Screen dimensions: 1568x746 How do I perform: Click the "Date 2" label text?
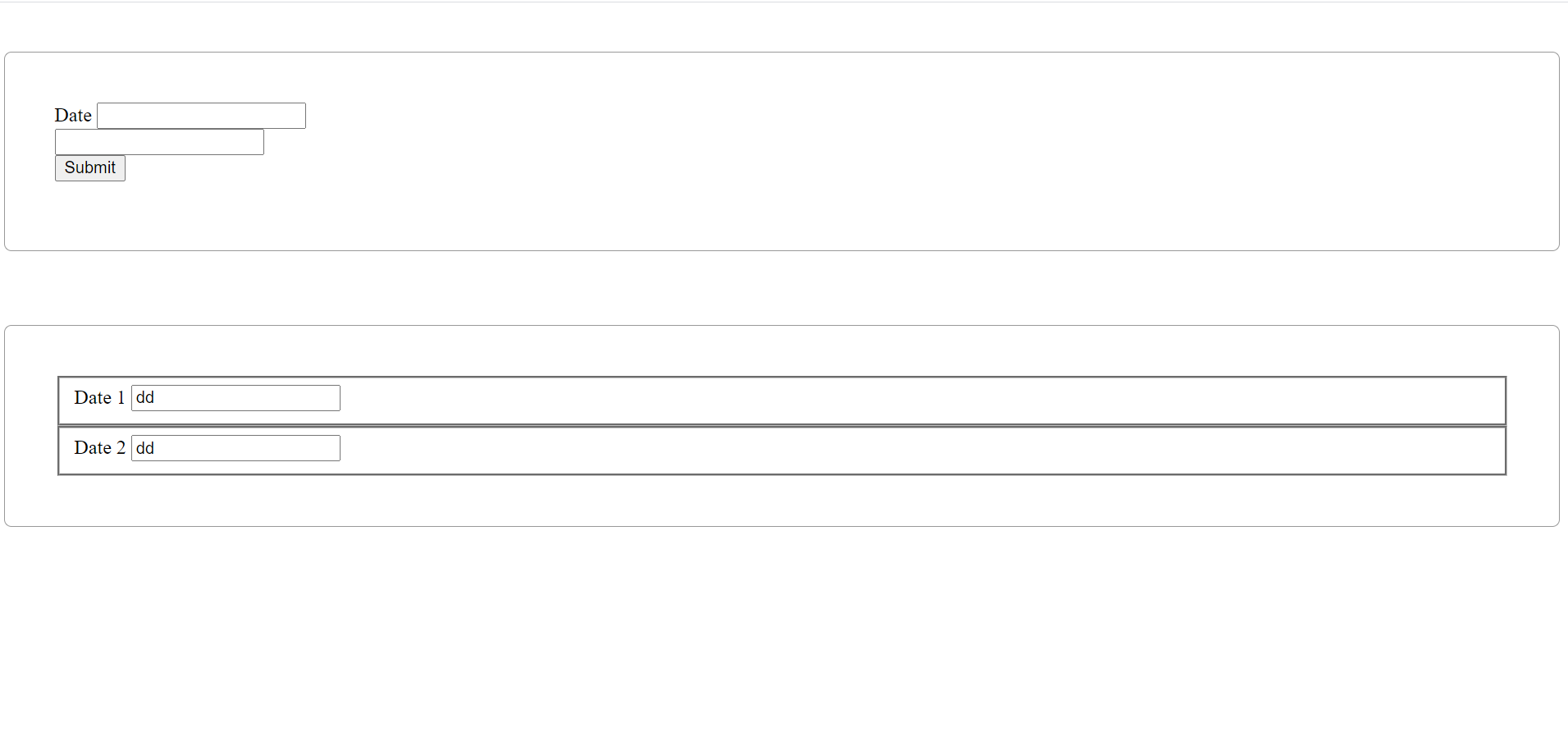[x=99, y=448]
